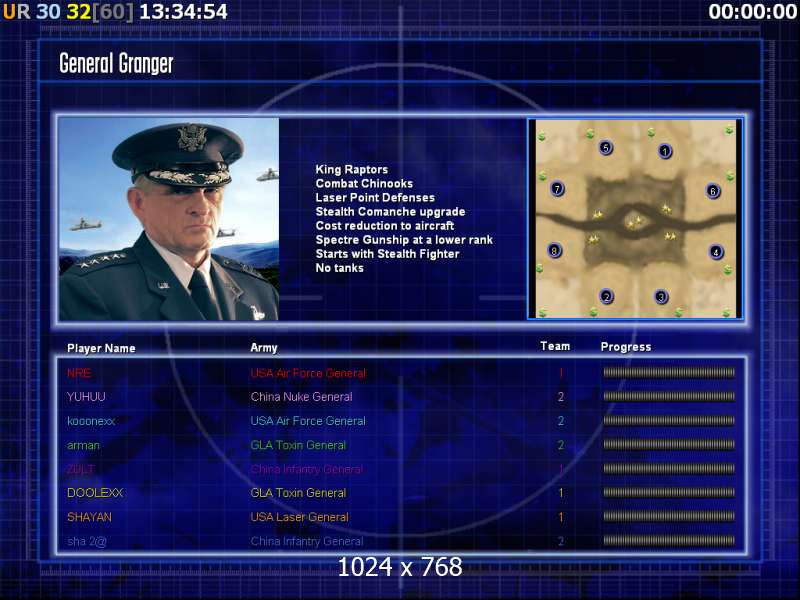This screenshot has height=600, width=800.
Task: Click DOOLEXX's GLA Toxin General army
Action: (298, 493)
